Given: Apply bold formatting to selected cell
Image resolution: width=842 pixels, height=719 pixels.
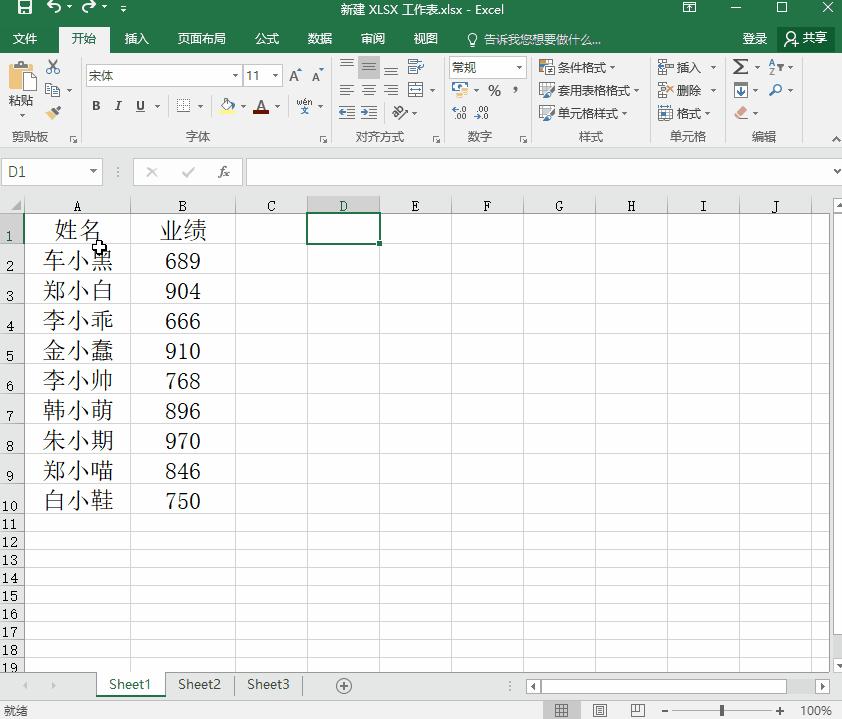Looking at the screenshot, I should (96, 105).
